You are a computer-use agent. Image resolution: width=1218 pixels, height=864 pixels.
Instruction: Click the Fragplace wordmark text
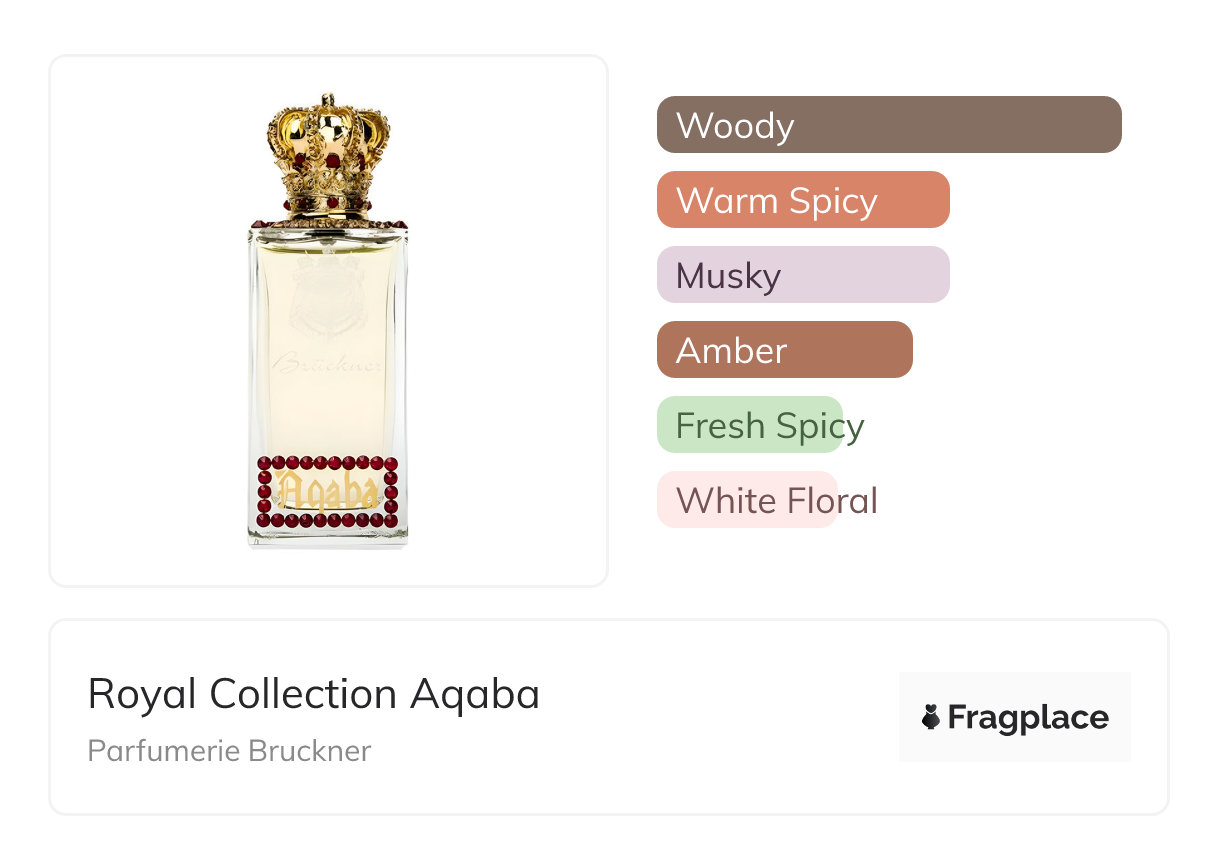[x=1028, y=717]
